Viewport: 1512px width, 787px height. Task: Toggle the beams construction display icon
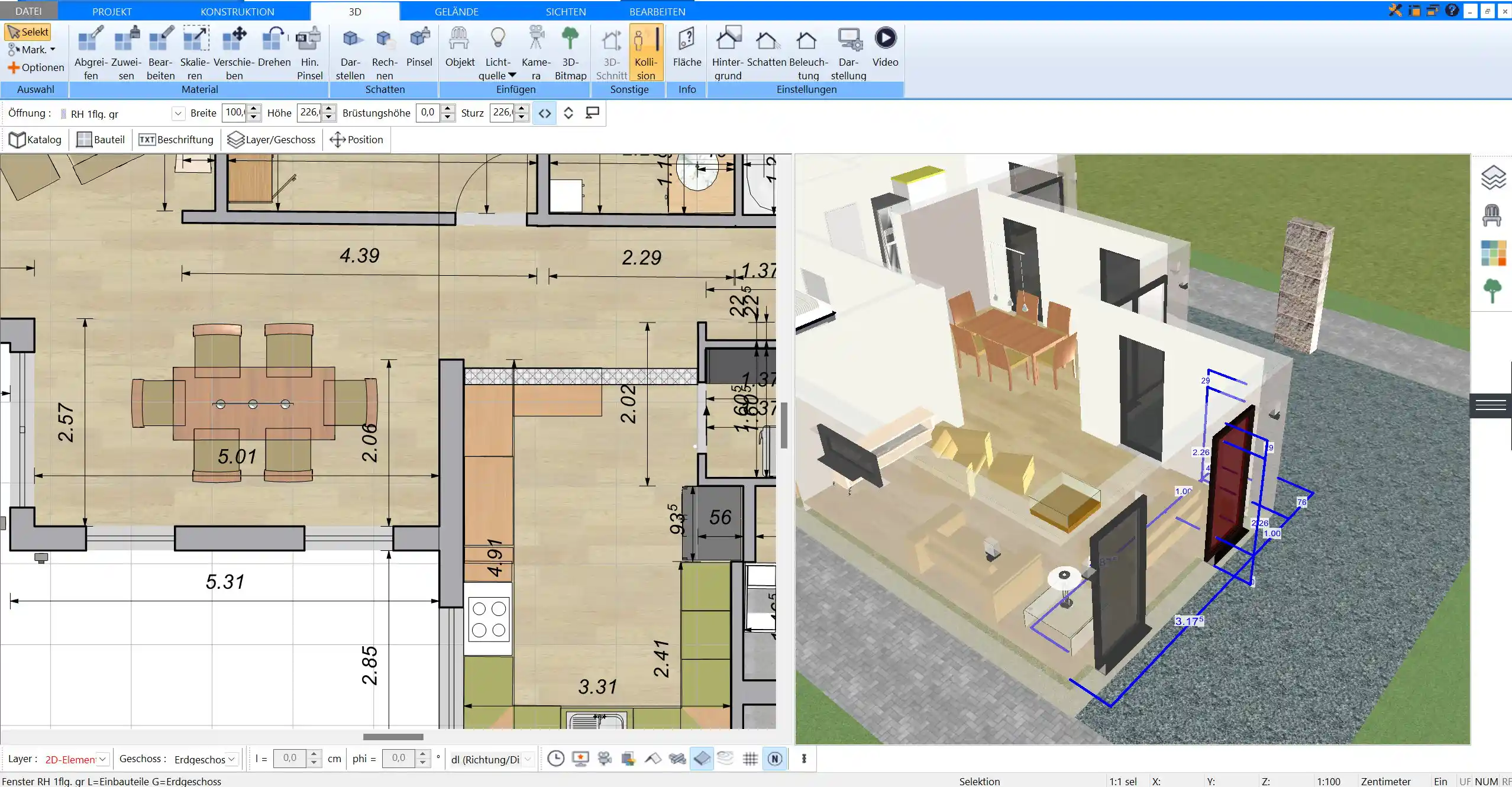point(677,759)
